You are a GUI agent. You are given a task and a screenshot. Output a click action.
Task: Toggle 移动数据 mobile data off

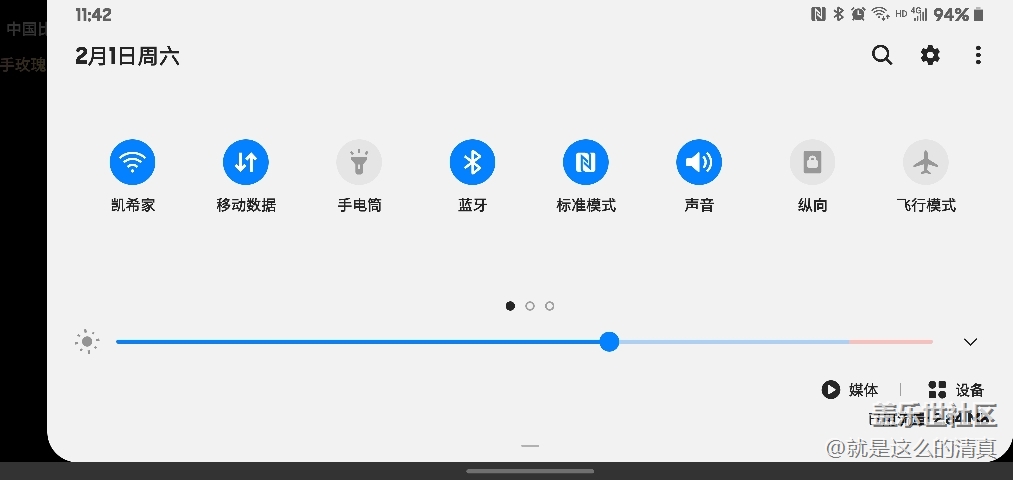[x=245, y=162]
